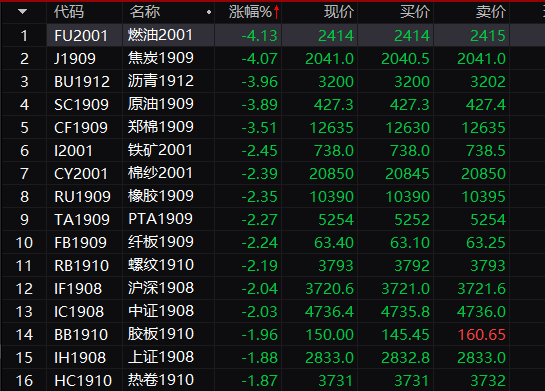
Task: Click 螺纹1910 name cell
Action: coord(161,265)
